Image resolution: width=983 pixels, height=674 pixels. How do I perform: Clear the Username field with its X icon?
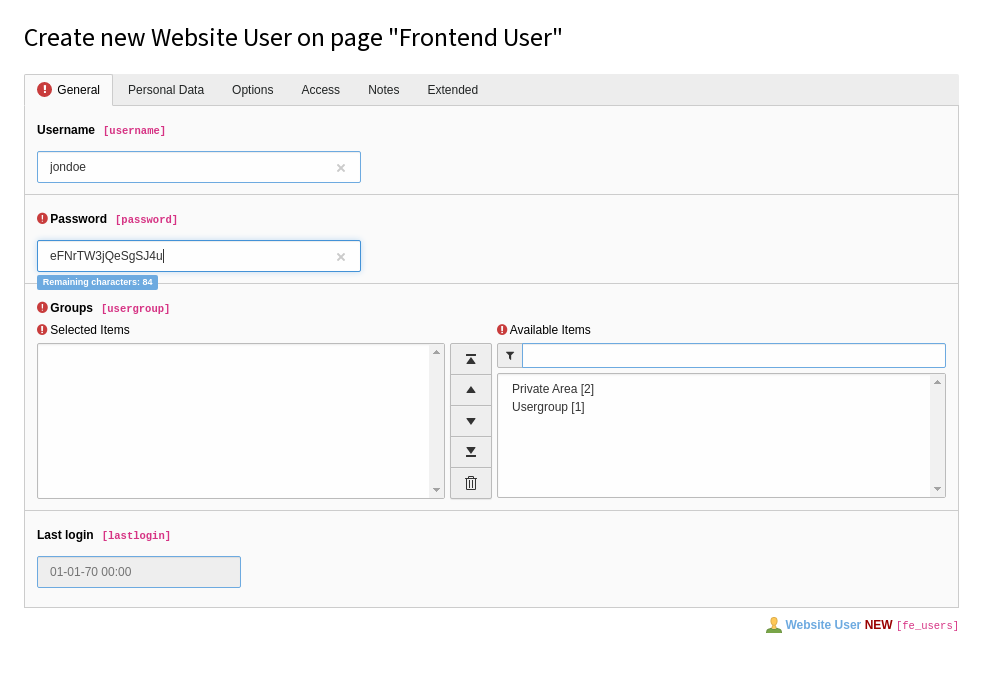point(341,168)
